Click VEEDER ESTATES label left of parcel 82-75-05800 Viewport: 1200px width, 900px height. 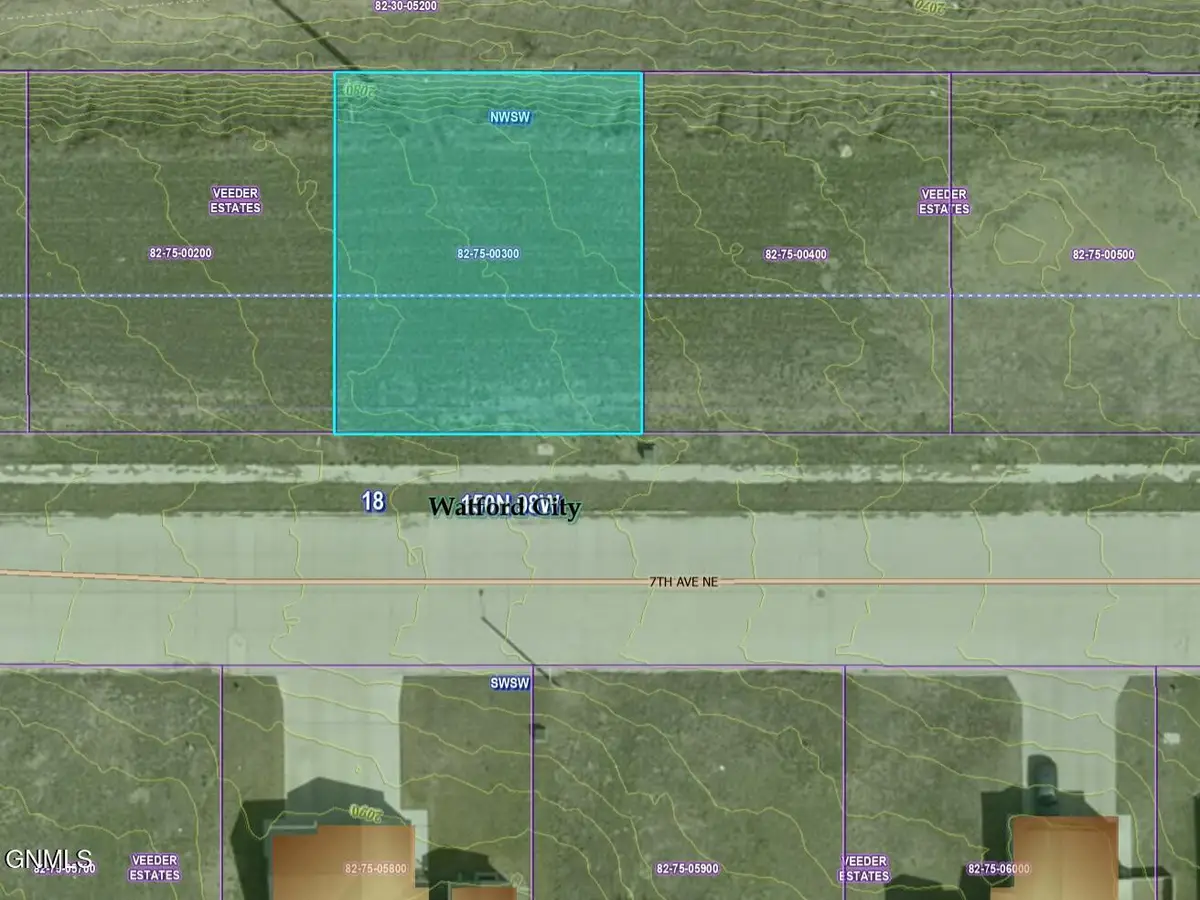click(154, 868)
